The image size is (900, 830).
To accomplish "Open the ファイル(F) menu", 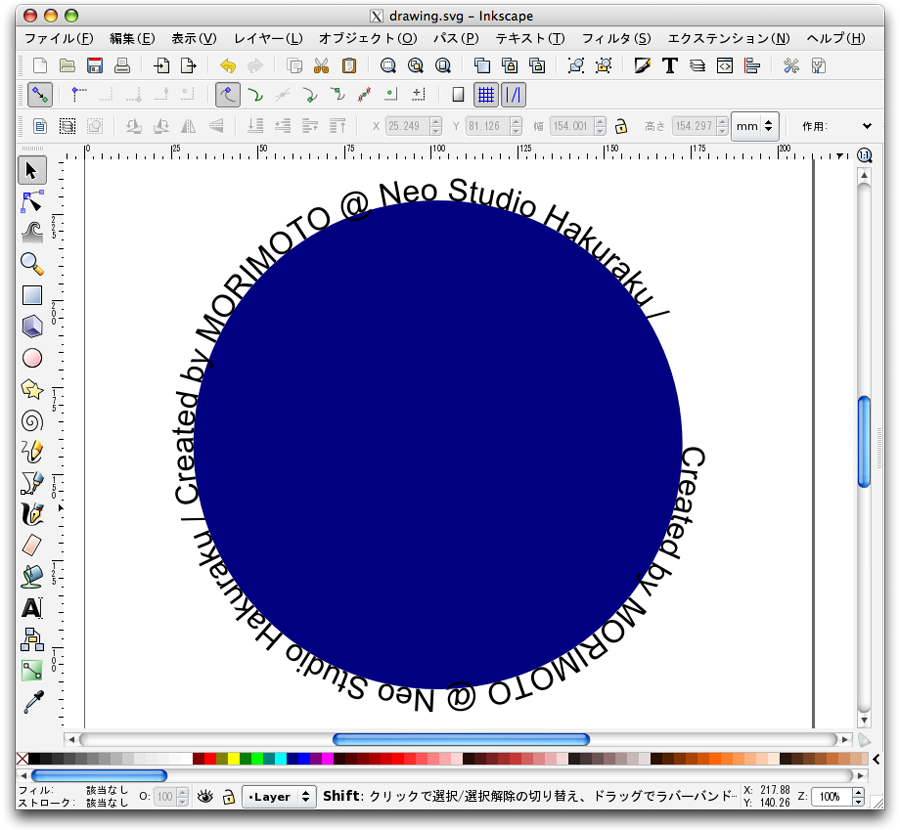I will point(59,38).
